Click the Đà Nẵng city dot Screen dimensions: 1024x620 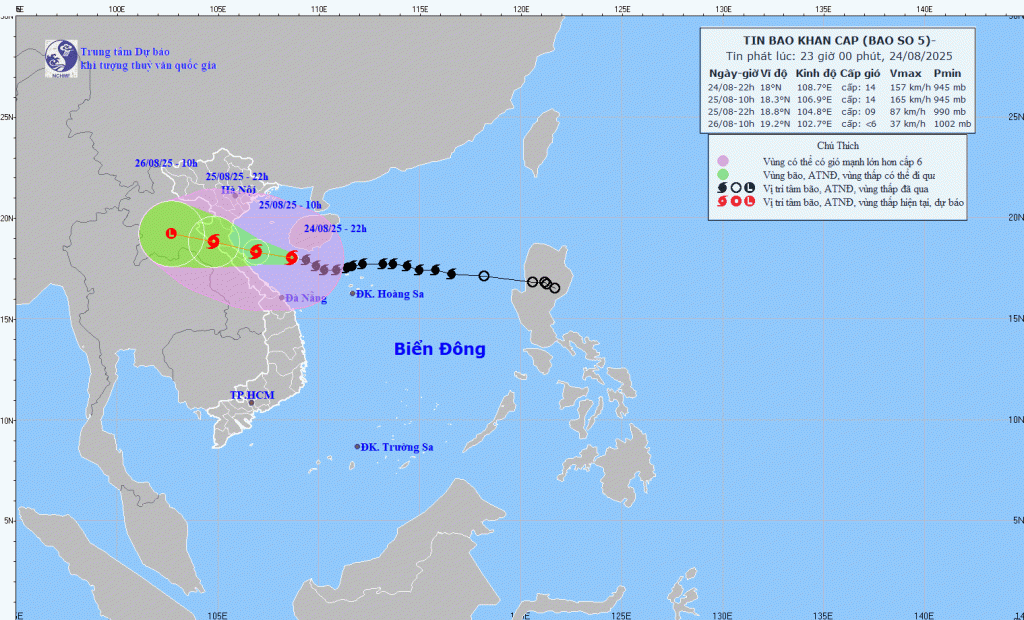click(282, 297)
